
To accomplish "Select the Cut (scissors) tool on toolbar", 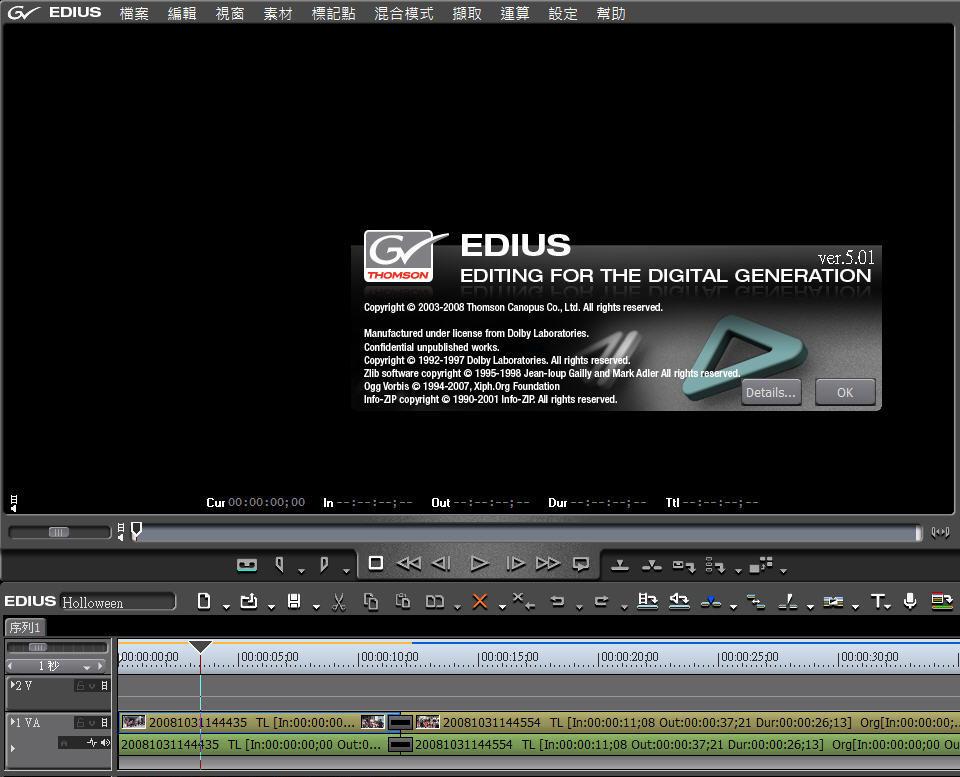I will (338, 602).
